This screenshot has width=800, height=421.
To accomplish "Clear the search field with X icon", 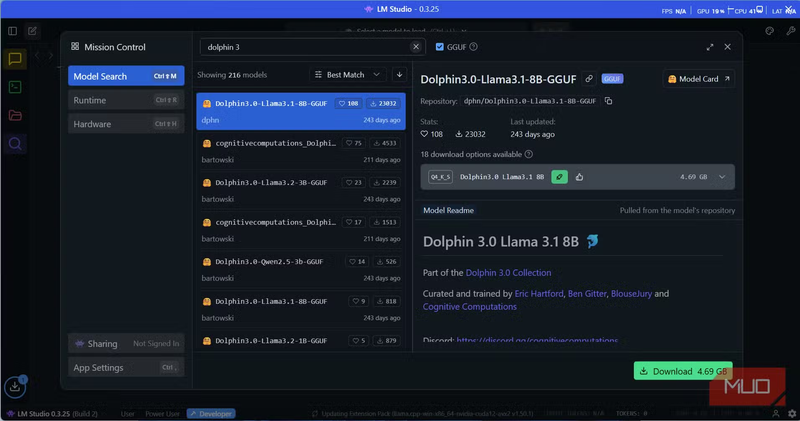I will click(417, 47).
